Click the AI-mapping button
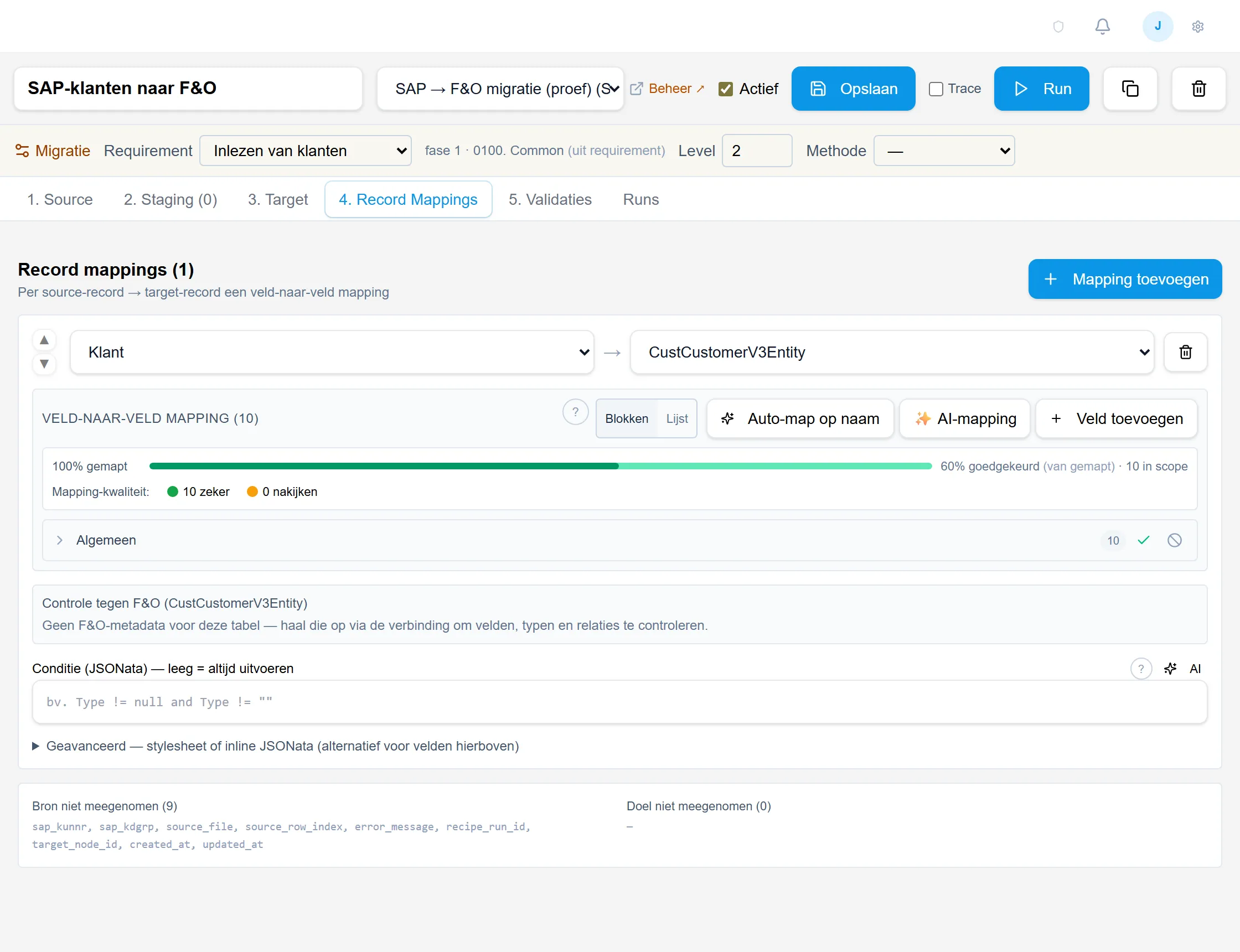The width and height of the screenshot is (1240, 952). (964, 419)
